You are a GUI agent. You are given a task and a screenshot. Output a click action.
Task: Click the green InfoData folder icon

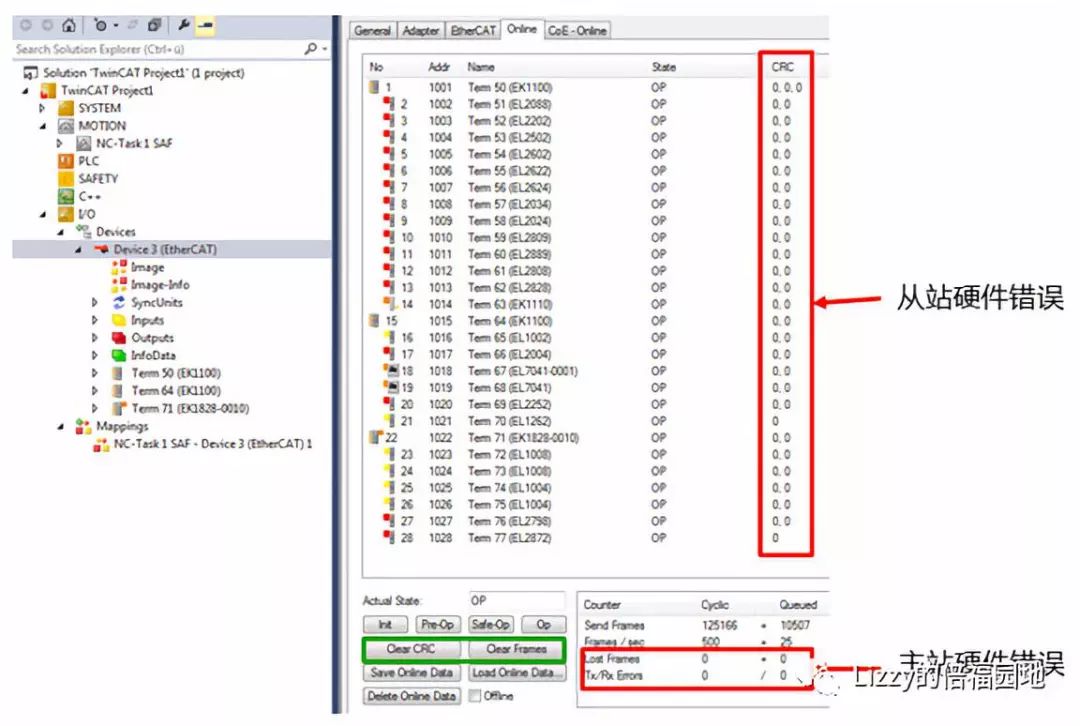(119, 355)
